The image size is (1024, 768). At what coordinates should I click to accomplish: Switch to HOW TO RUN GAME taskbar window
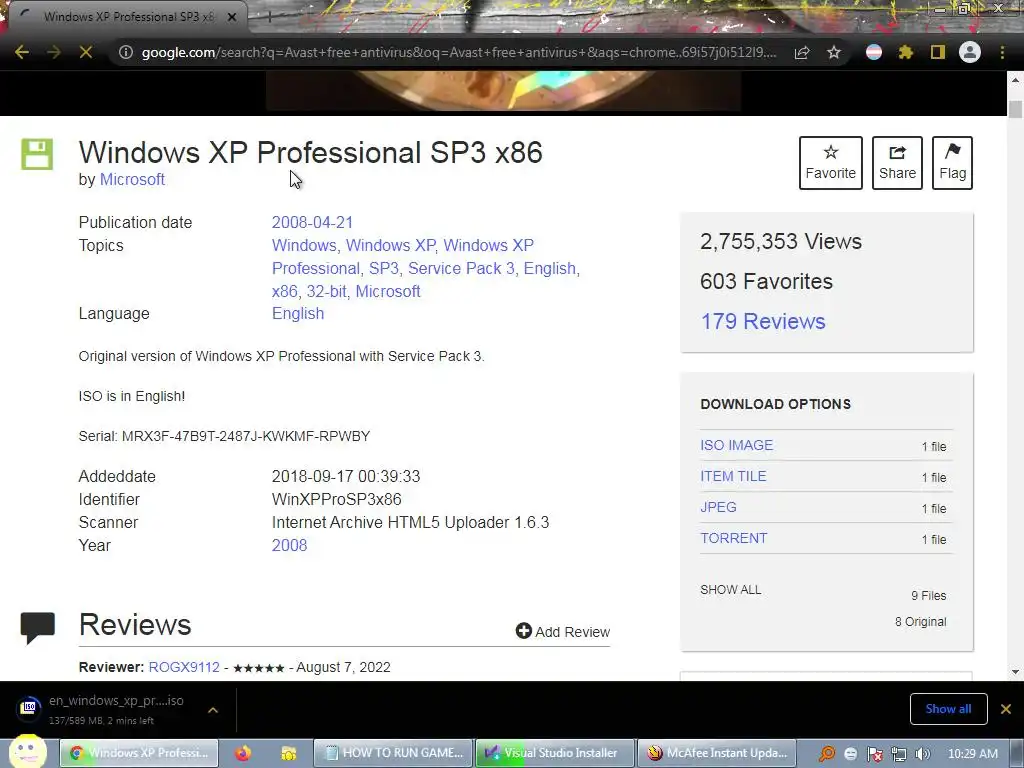click(x=393, y=753)
